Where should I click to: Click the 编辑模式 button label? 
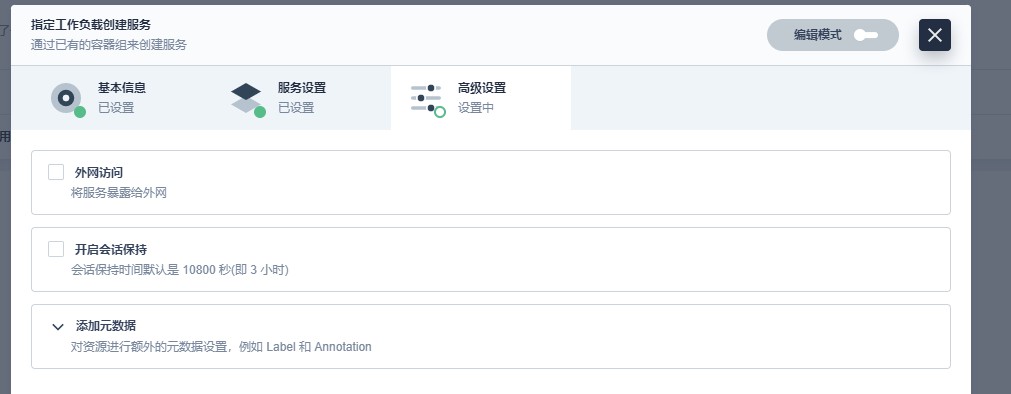point(818,35)
